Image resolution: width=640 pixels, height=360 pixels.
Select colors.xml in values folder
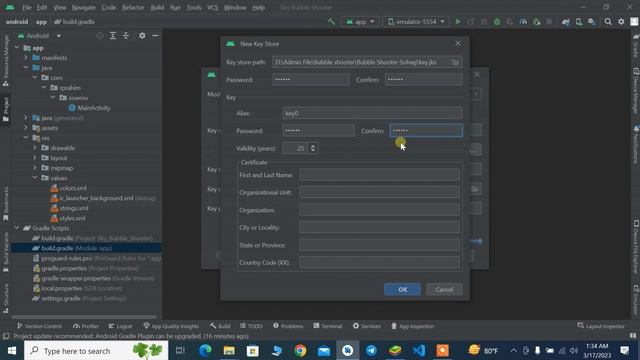[x=69, y=188]
